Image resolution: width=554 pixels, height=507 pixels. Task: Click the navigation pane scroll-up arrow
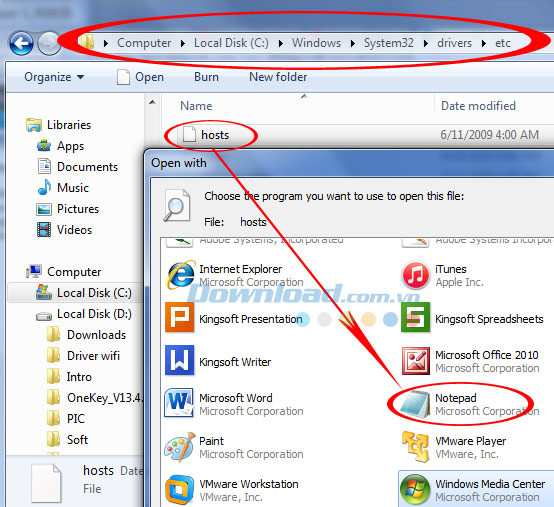click(x=152, y=102)
